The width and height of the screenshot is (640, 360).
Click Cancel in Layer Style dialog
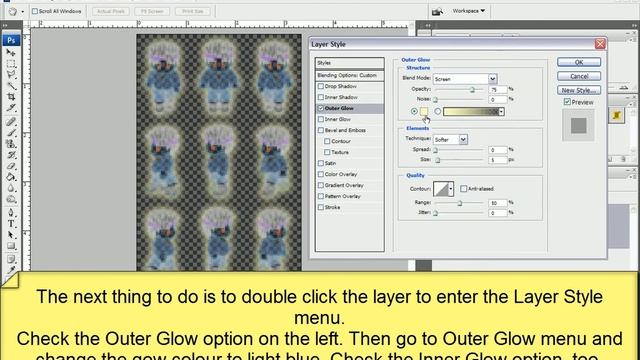point(579,76)
